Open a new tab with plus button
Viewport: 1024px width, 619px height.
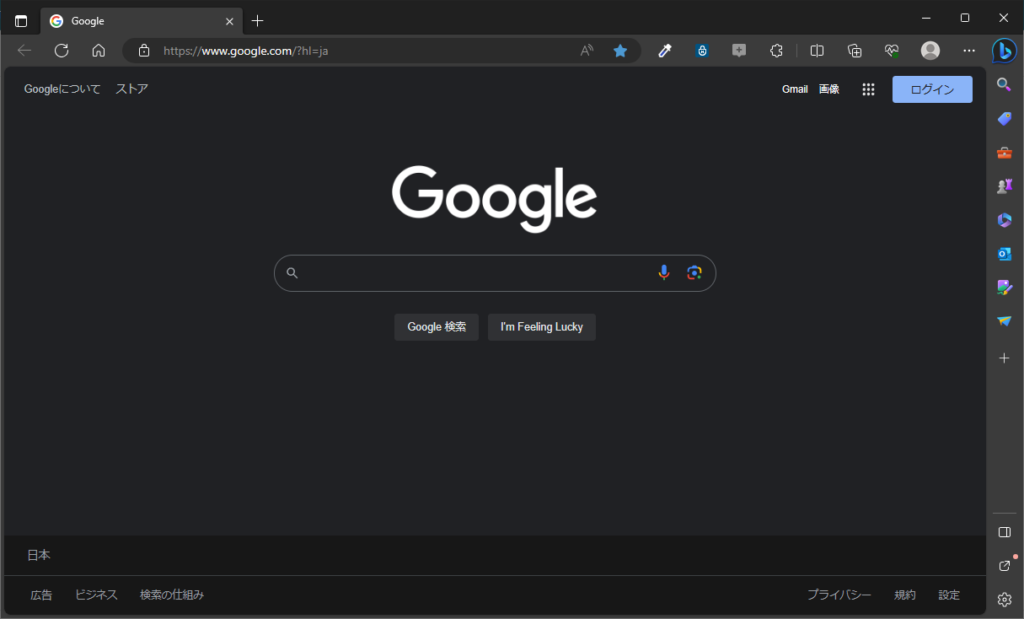pyautogui.click(x=257, y=21)
